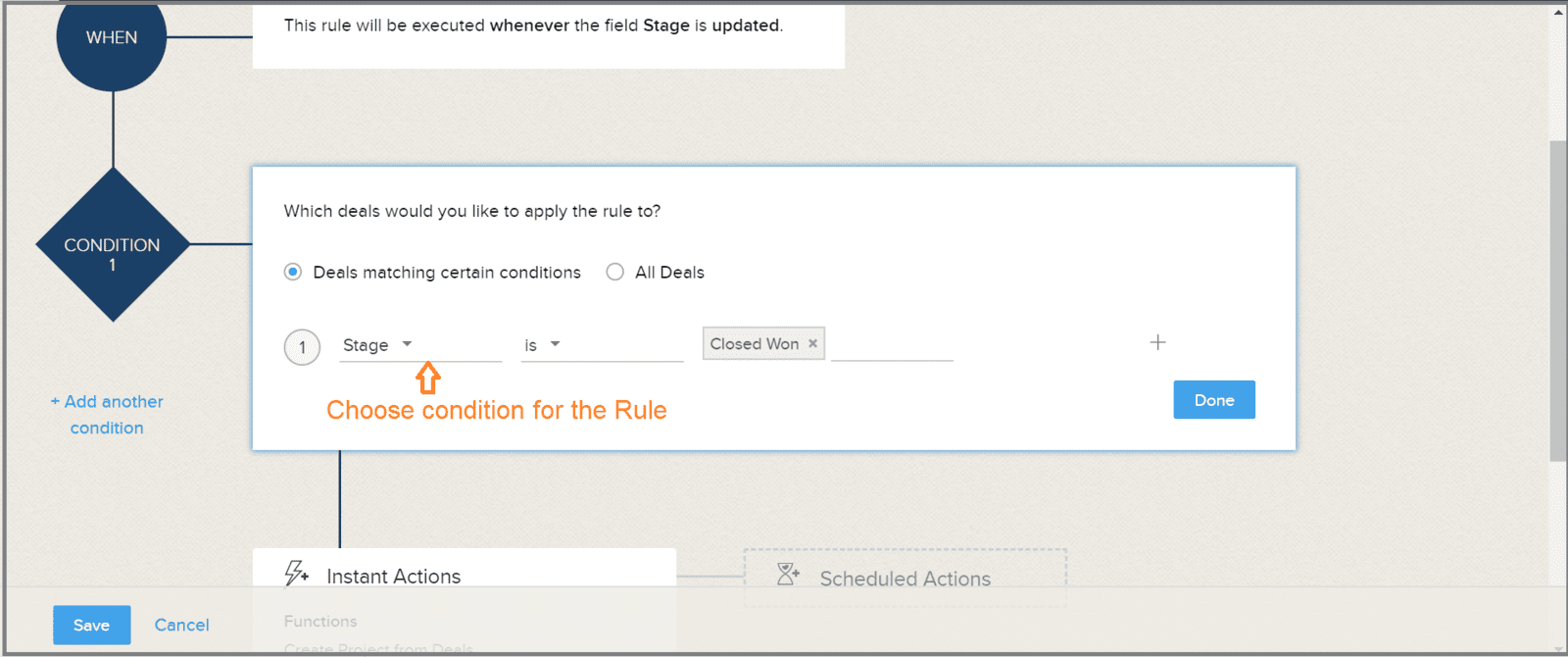Click the criteria row number 1 circle

pos(302,347)
